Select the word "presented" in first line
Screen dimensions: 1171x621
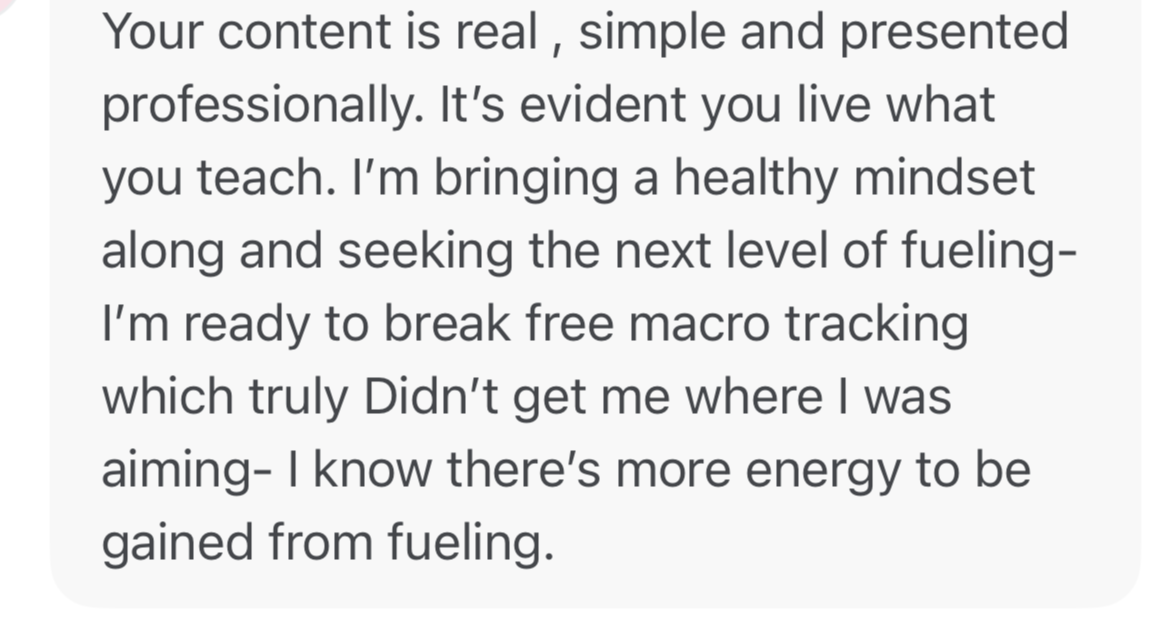(x=954, y=33)
